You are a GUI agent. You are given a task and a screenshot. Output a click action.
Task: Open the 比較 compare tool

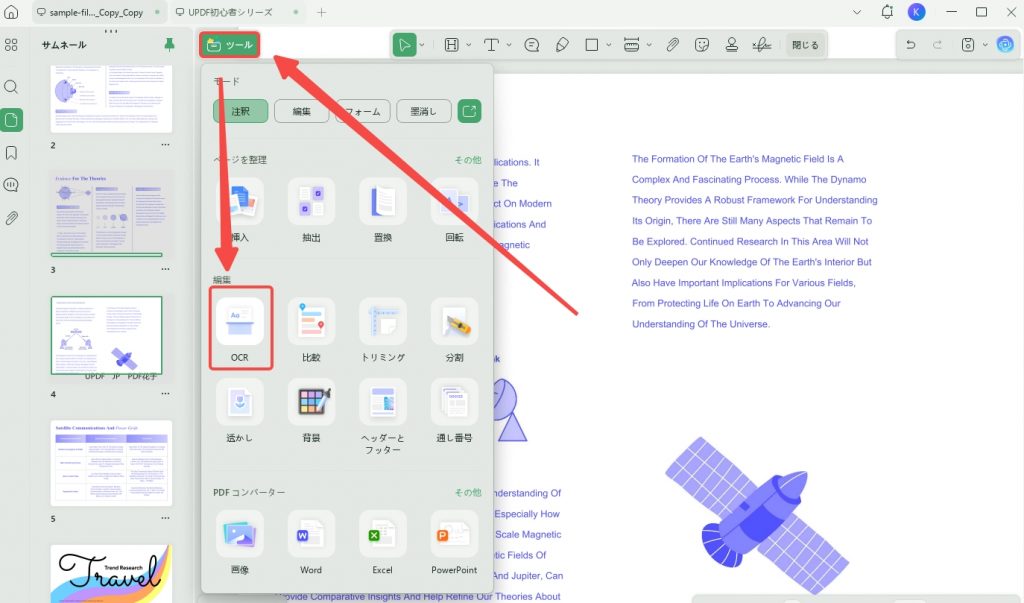pyautogui.click(x=312, y=330)
